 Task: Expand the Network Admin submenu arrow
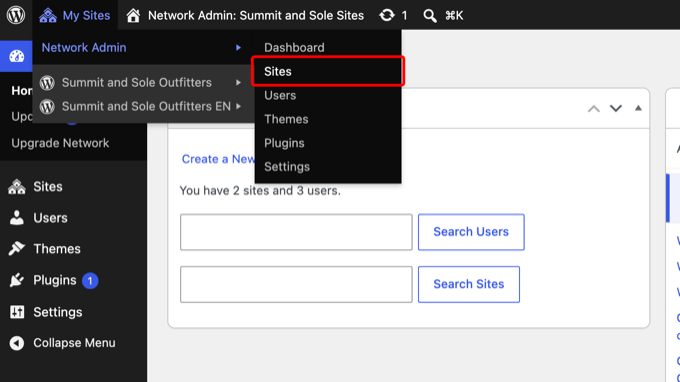(x=238, y=47)
